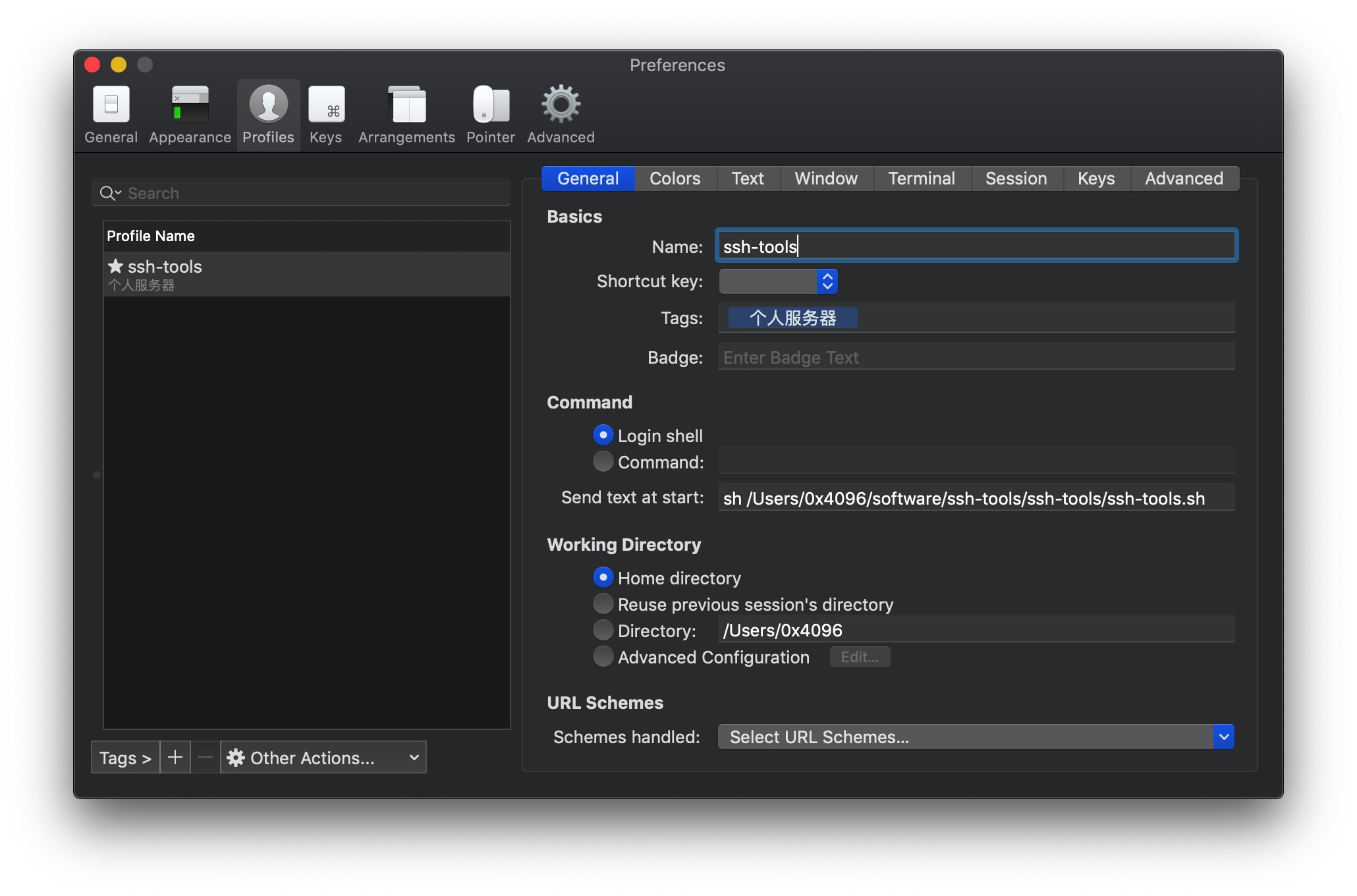Select Reuse previous session's directory option
This screenshot has height=896, width=1357.
click(603, 604)
